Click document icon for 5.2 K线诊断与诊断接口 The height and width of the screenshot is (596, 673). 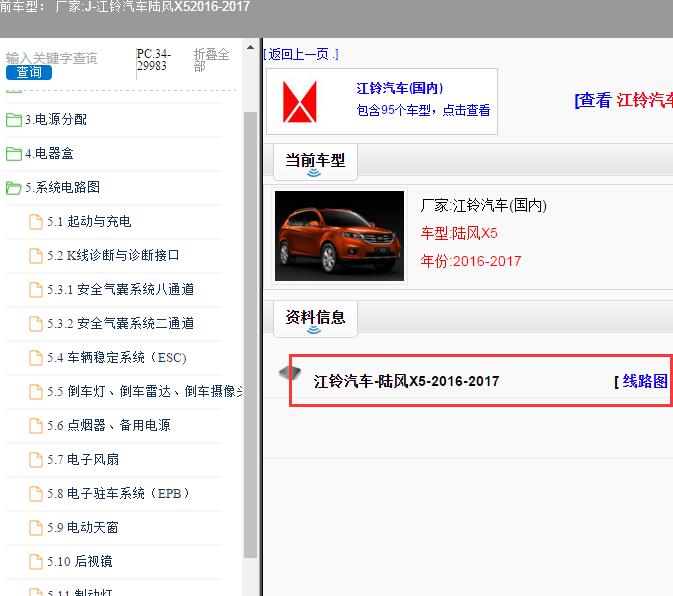tap(36, 256)
